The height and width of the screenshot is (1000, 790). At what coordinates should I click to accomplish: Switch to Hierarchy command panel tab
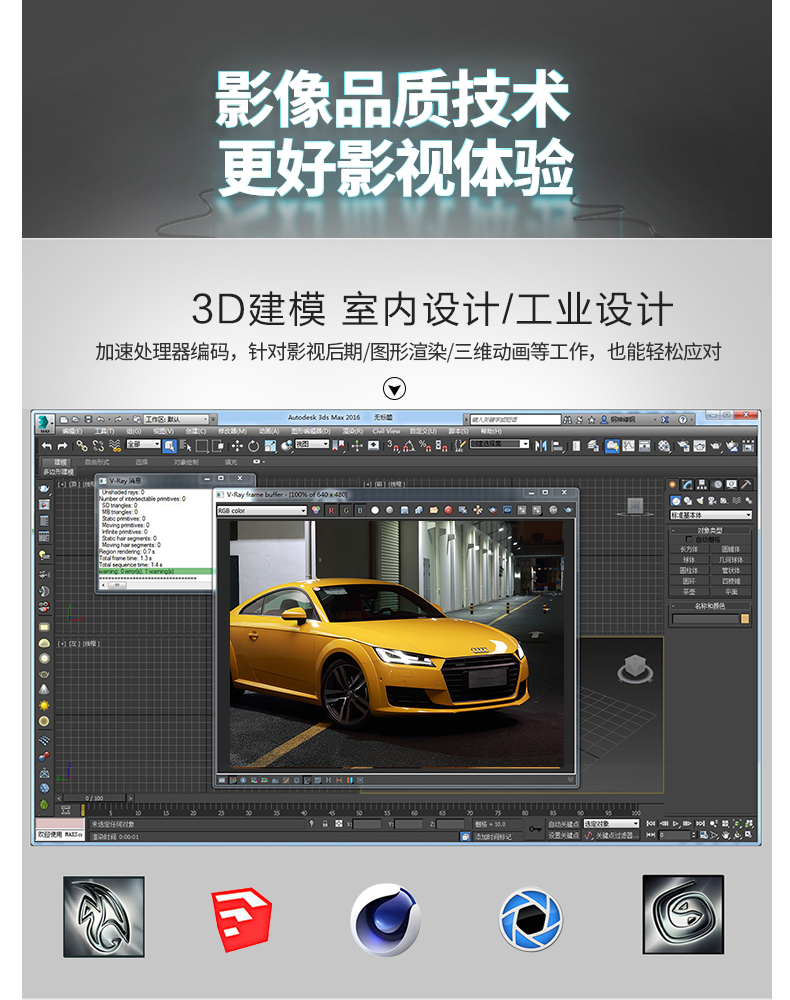tap(702, 485)
